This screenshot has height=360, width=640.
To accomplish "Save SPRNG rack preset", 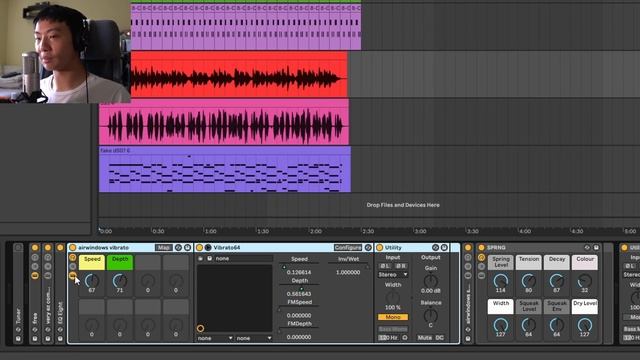I will (596, 248).
